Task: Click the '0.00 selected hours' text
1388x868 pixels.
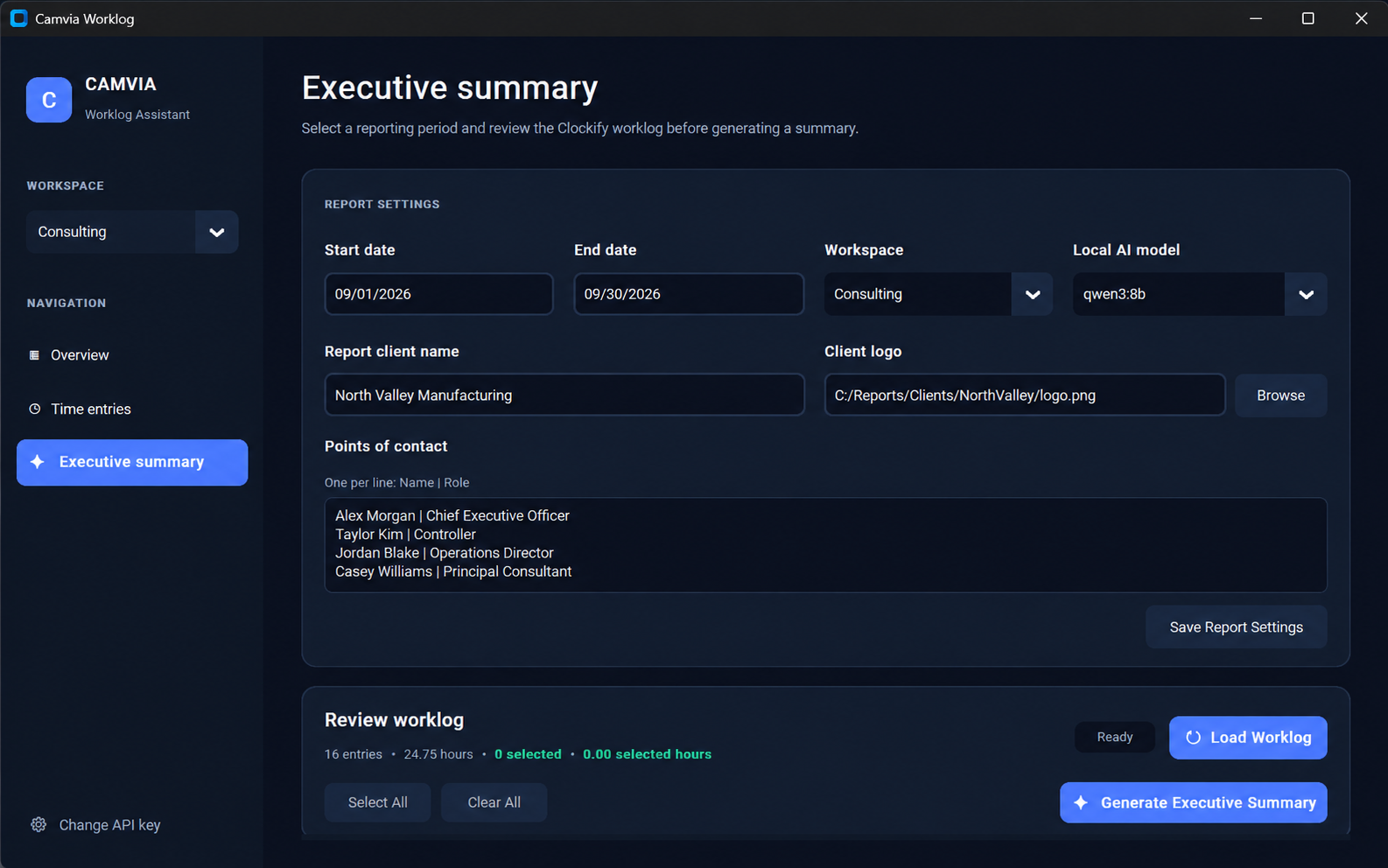Action: pyautogui.click(x=647, y=754)
